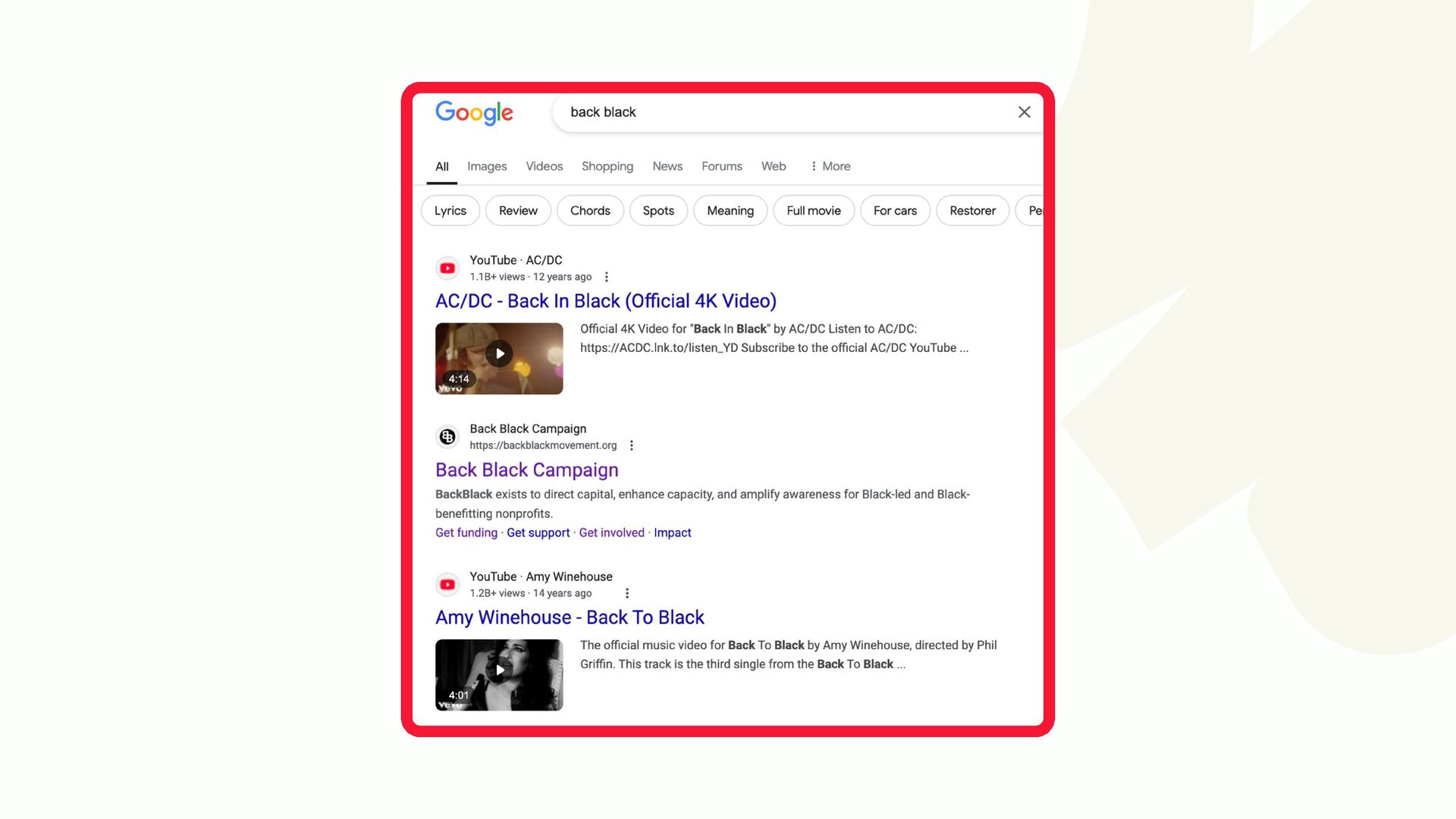Expand the More search options menu
This screenshot has height=819, width=1456.
tap(830, 166)
